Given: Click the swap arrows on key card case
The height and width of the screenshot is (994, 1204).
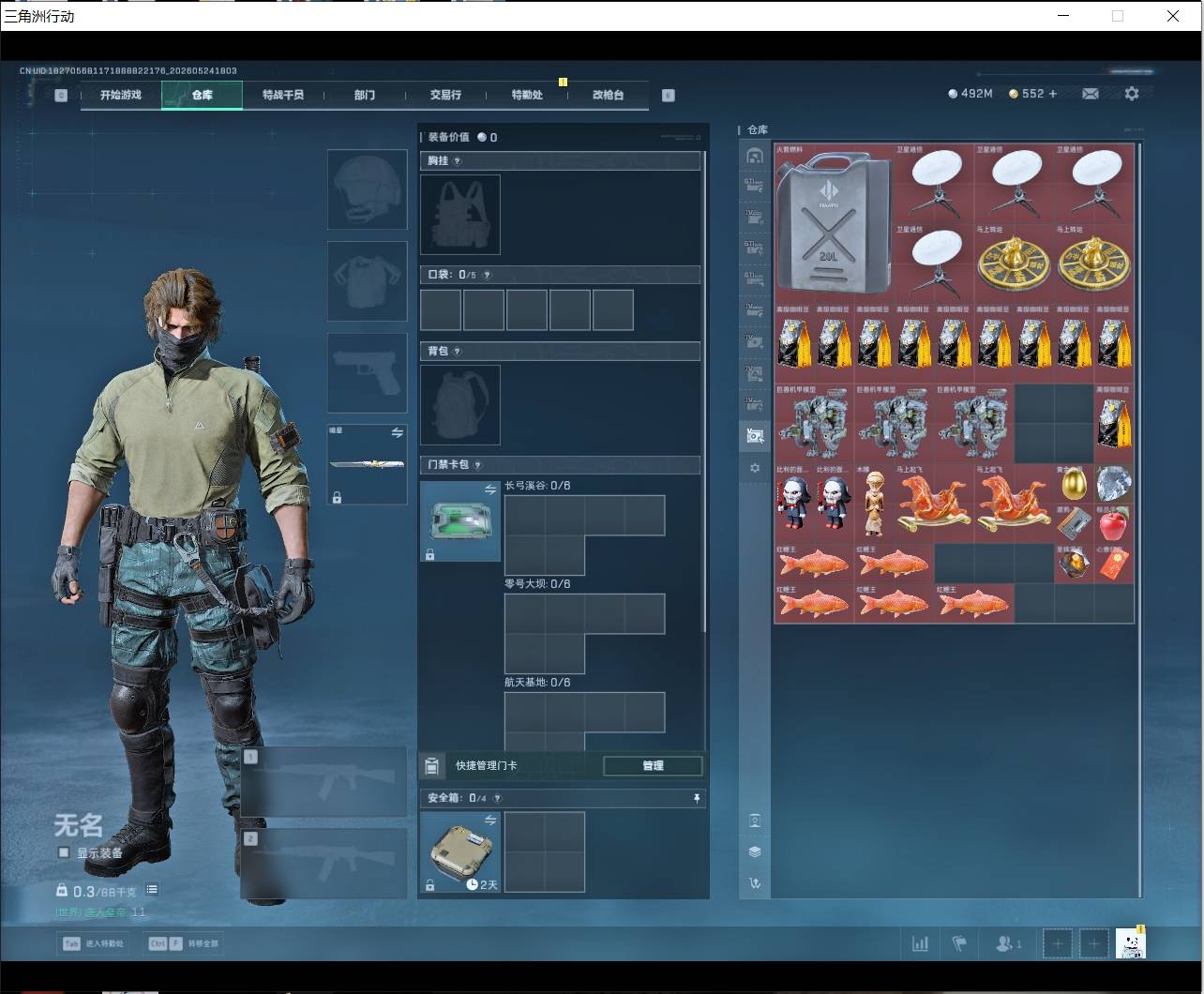Looking at the screenshot, I should click(x=489, y=490).
